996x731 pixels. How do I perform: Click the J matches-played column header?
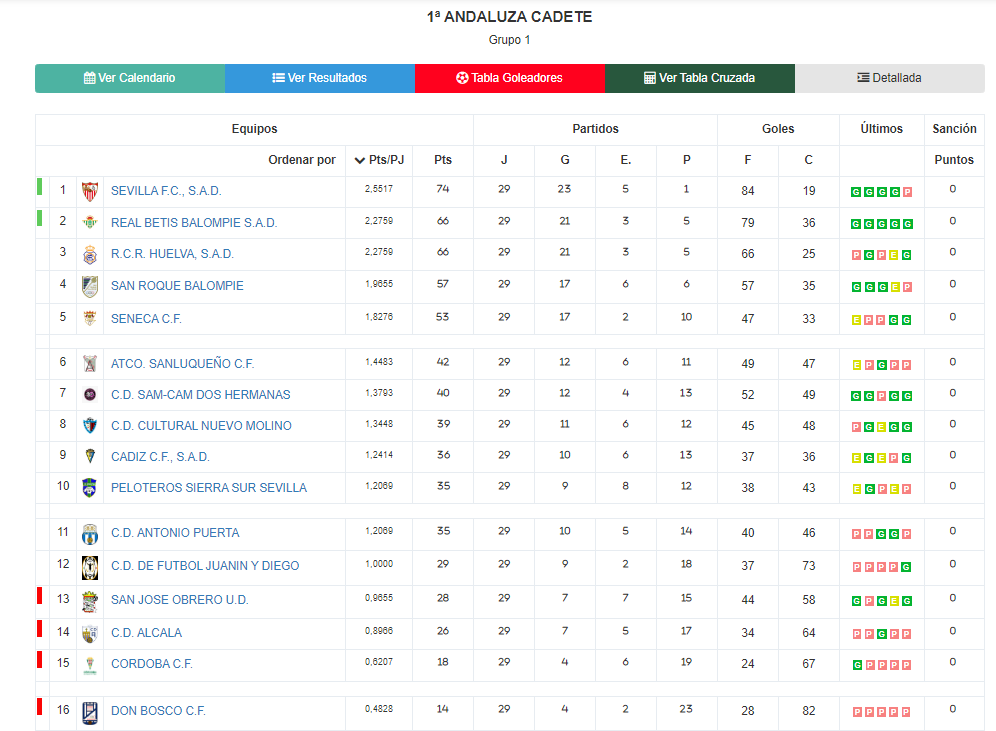click(504, 160)
